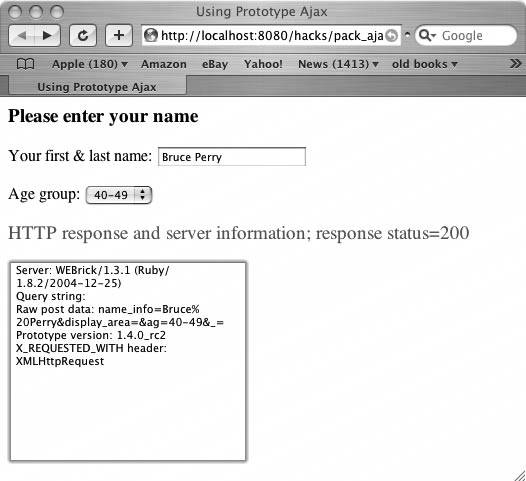Show more bookmarks with the double chevron

pos(515,63)
